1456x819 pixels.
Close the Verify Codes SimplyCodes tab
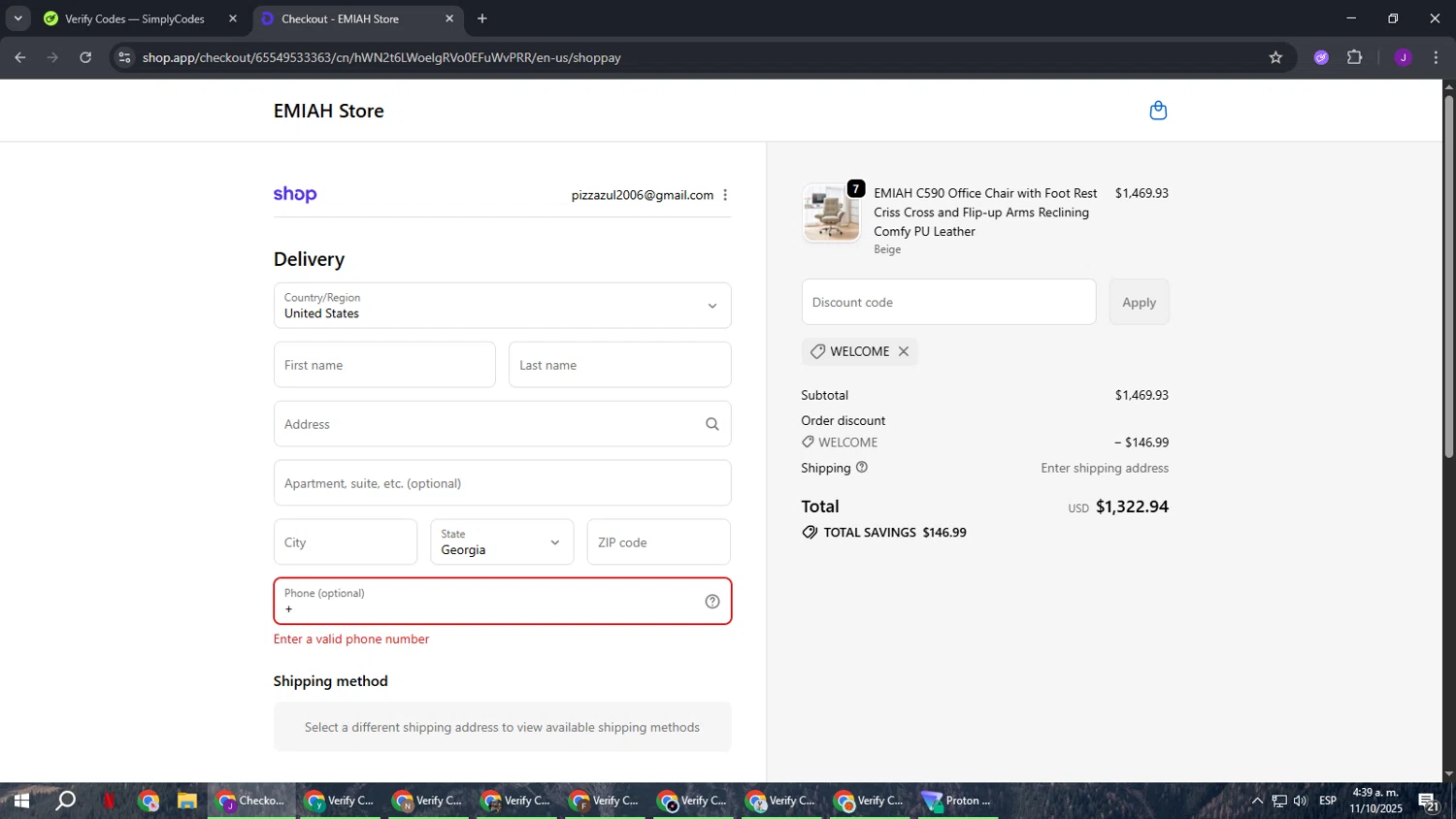pyautogui.click(x=233, y=18)
